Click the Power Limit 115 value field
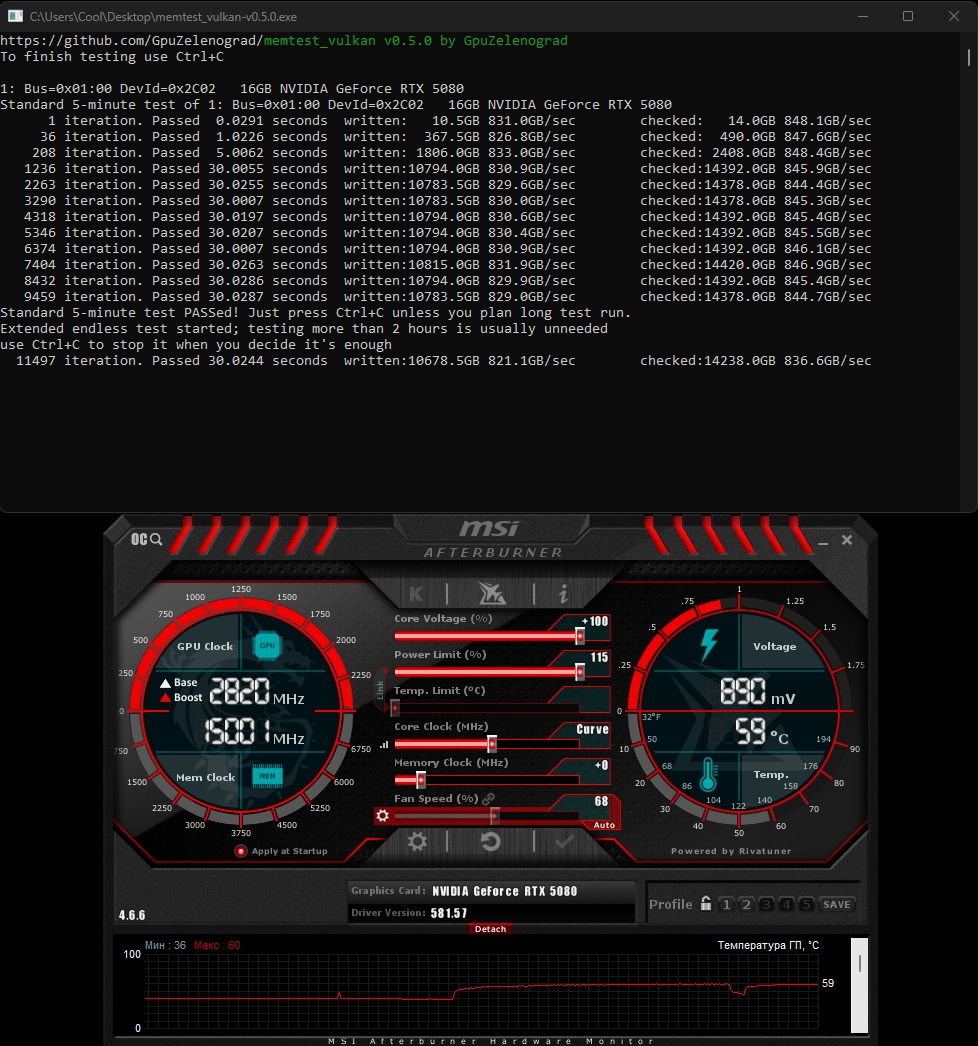978x1046 pixels. [x=598, y=657]
